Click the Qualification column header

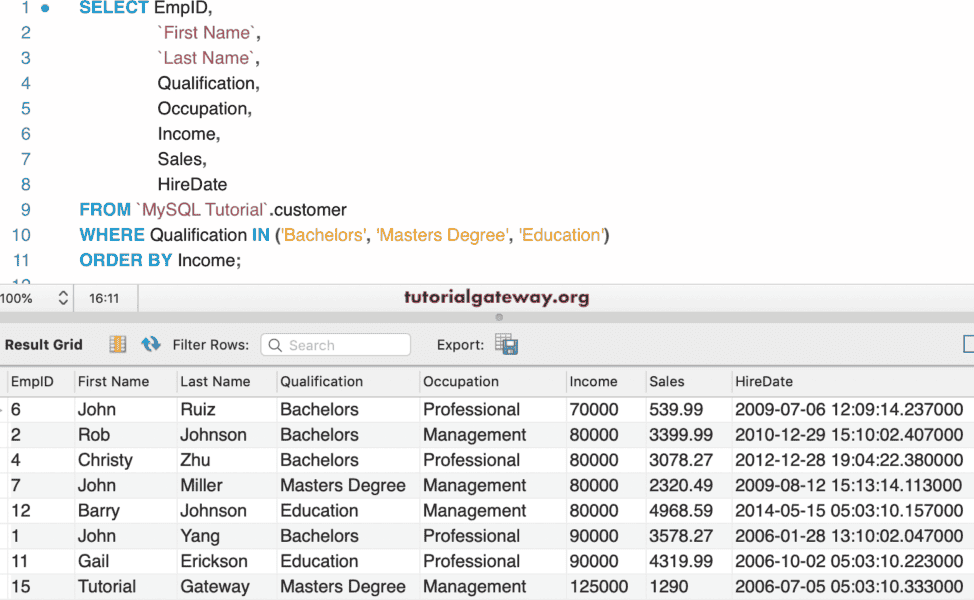click(321, 381)
